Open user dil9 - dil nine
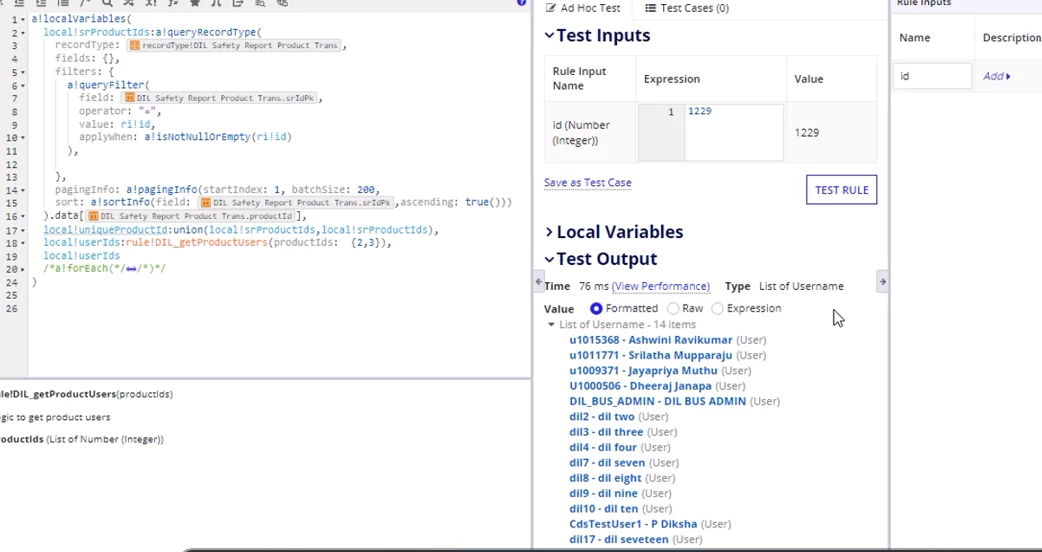1042x552 pixels. point(603,493)
